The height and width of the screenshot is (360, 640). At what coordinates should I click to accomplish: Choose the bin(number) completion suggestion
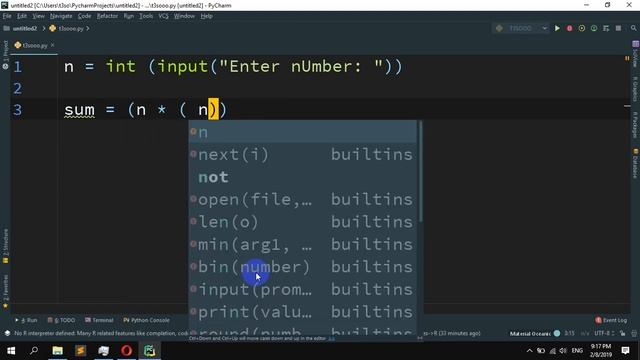tap(302, 267)
